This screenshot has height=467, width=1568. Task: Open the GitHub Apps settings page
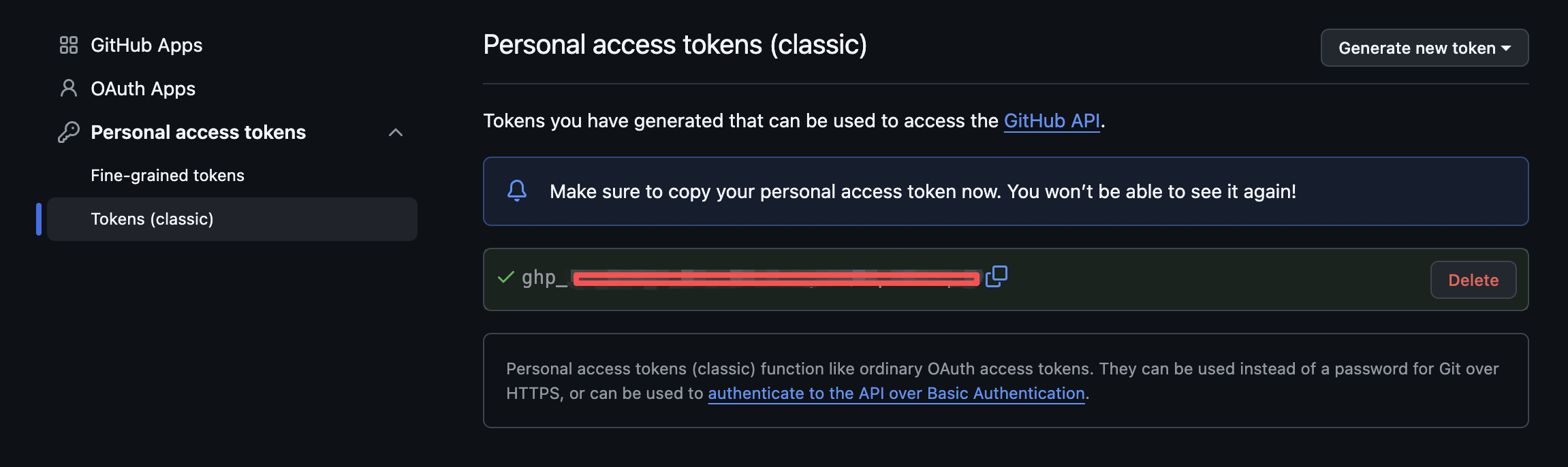[x=146, y=45]
